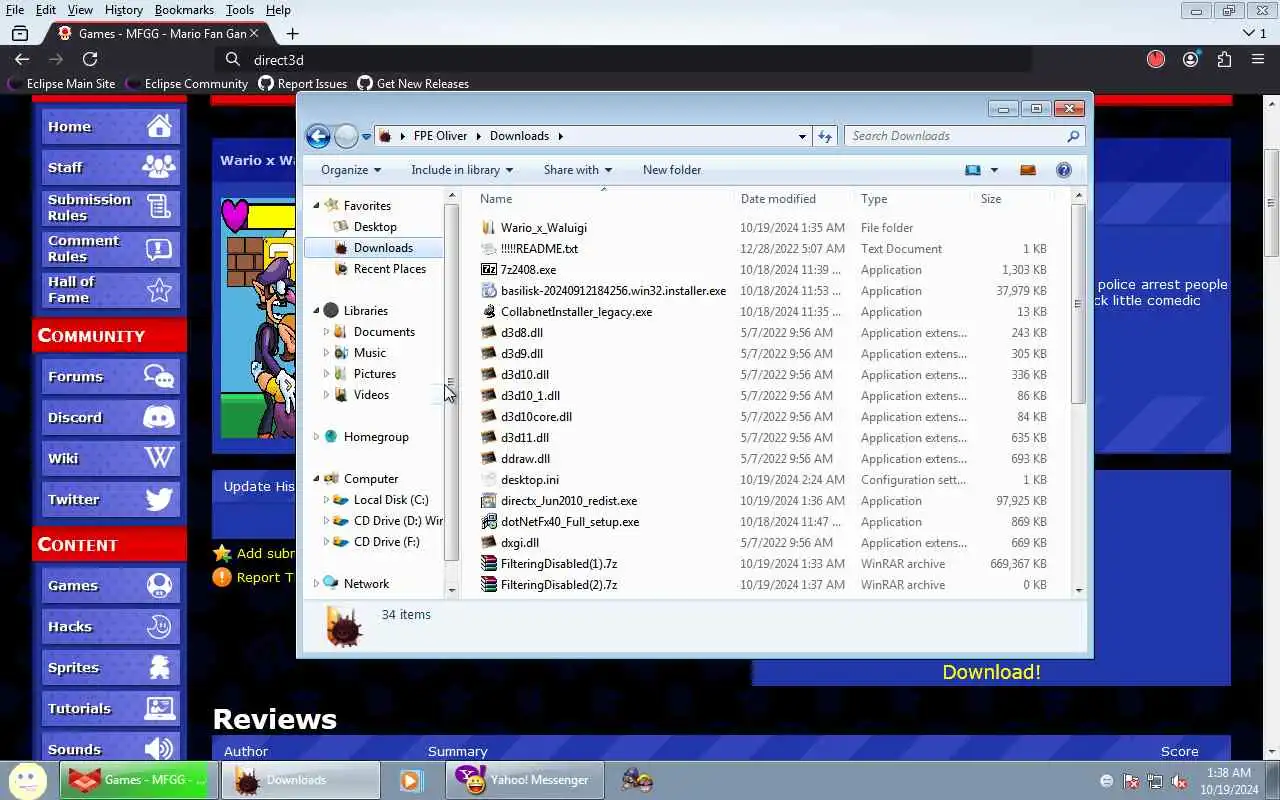Open the browser Help menu

pyautogui.click(x=278, y=10)
